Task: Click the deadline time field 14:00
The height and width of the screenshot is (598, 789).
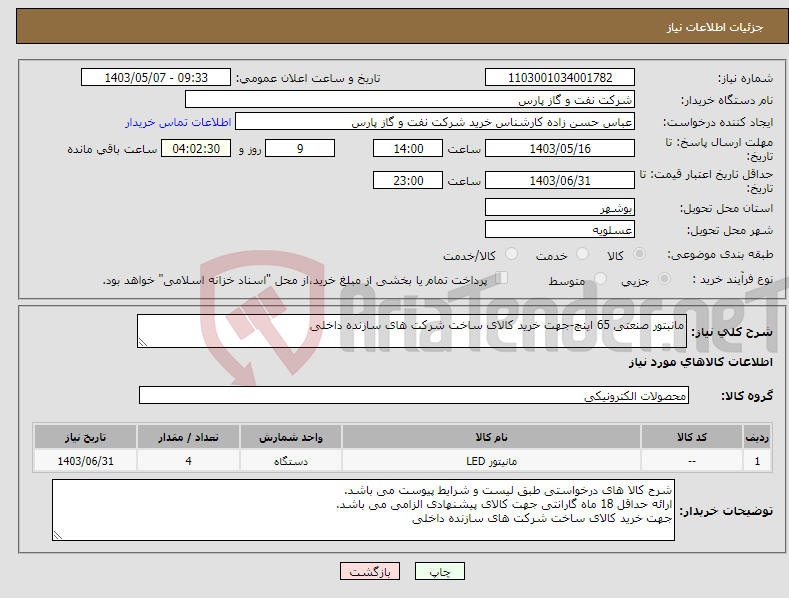Action: (x=408, y=148)
